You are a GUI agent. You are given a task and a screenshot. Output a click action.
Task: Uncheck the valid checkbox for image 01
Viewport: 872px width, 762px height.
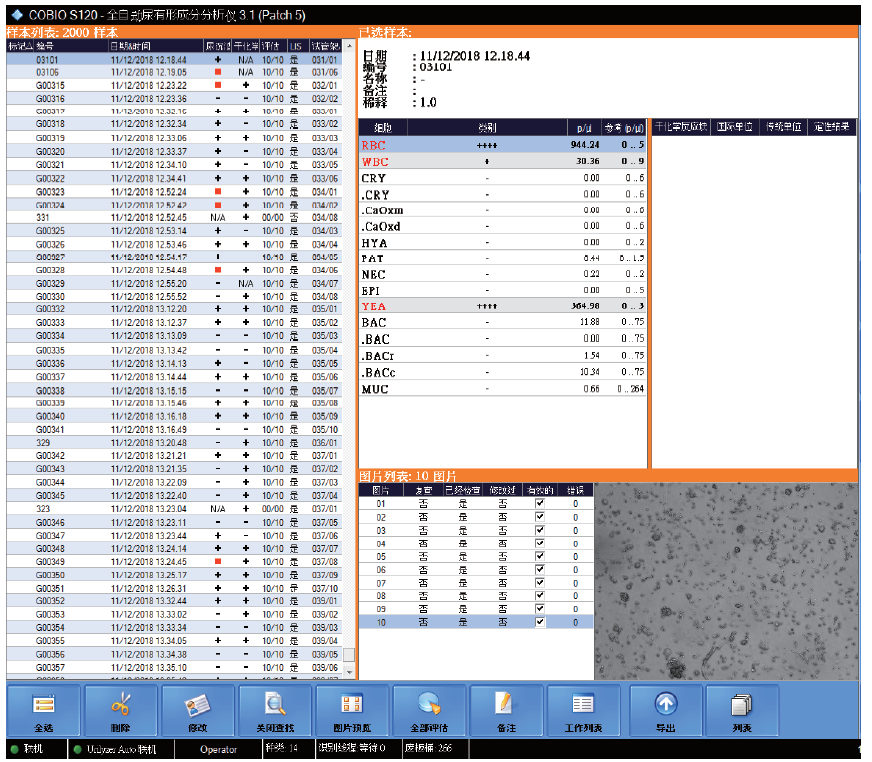point(540,504)
